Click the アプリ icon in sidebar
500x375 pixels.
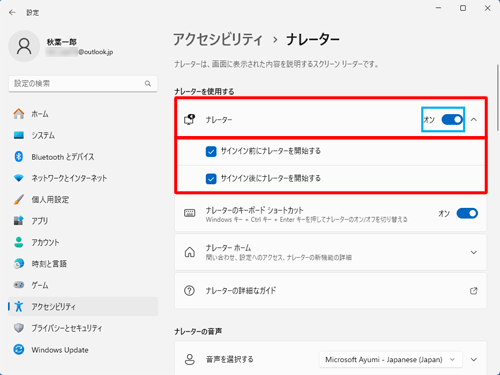(19, 221)
